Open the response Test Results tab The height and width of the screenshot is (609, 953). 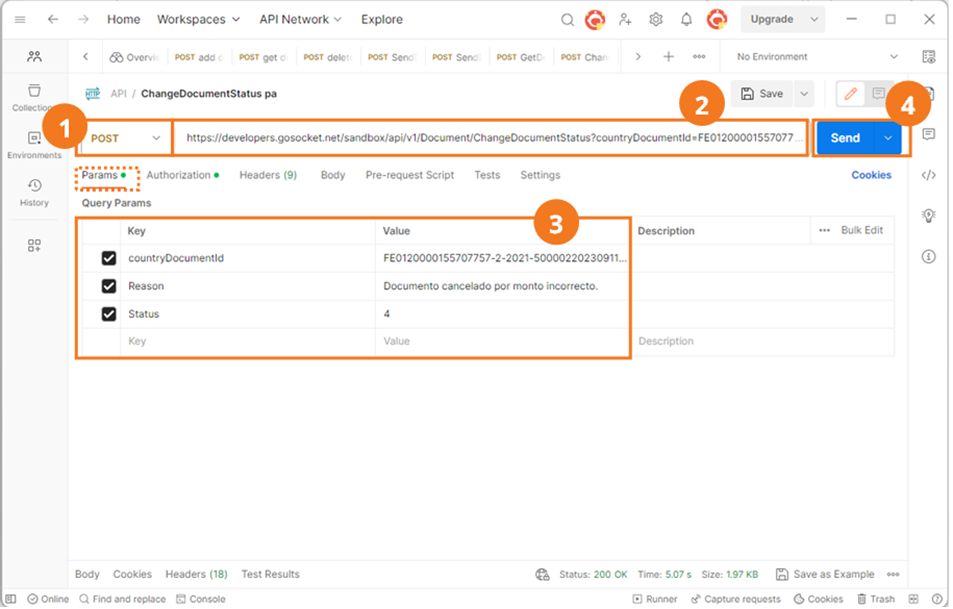270,575
